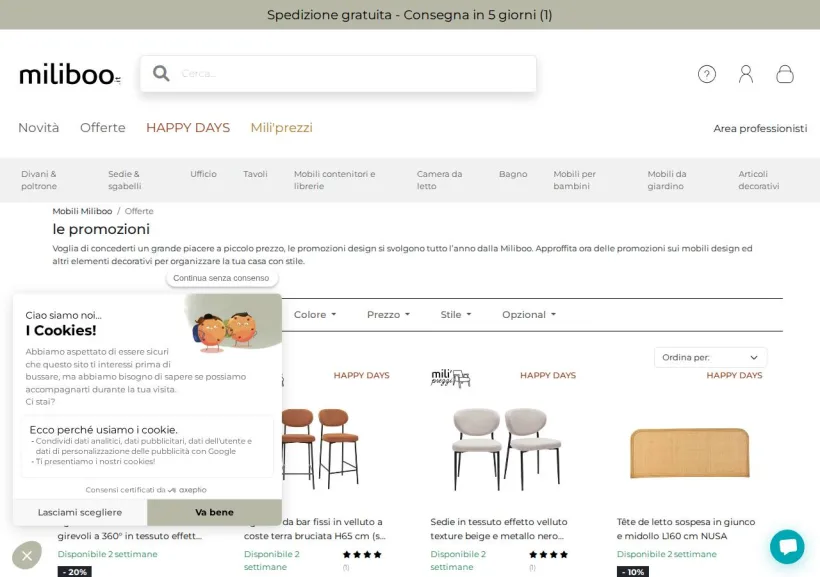820x577 pixels.
Task: Click HAPPY DAYS label above grey chairs
Action: (548, 375)
